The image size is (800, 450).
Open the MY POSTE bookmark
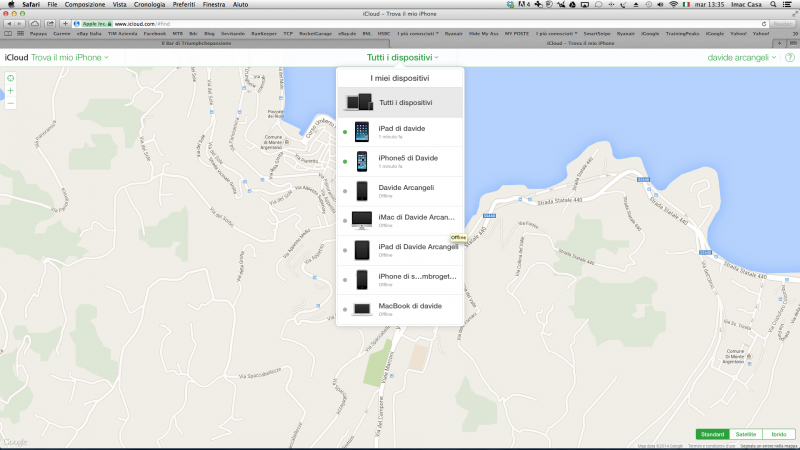tap(517, 34)
